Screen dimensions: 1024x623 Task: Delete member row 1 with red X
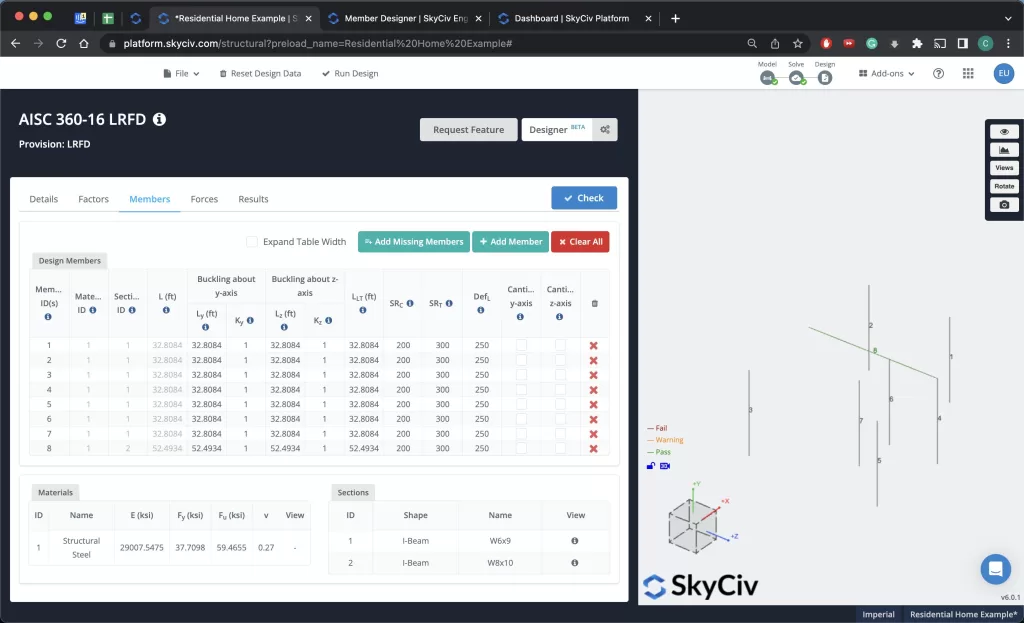point(594,345)
